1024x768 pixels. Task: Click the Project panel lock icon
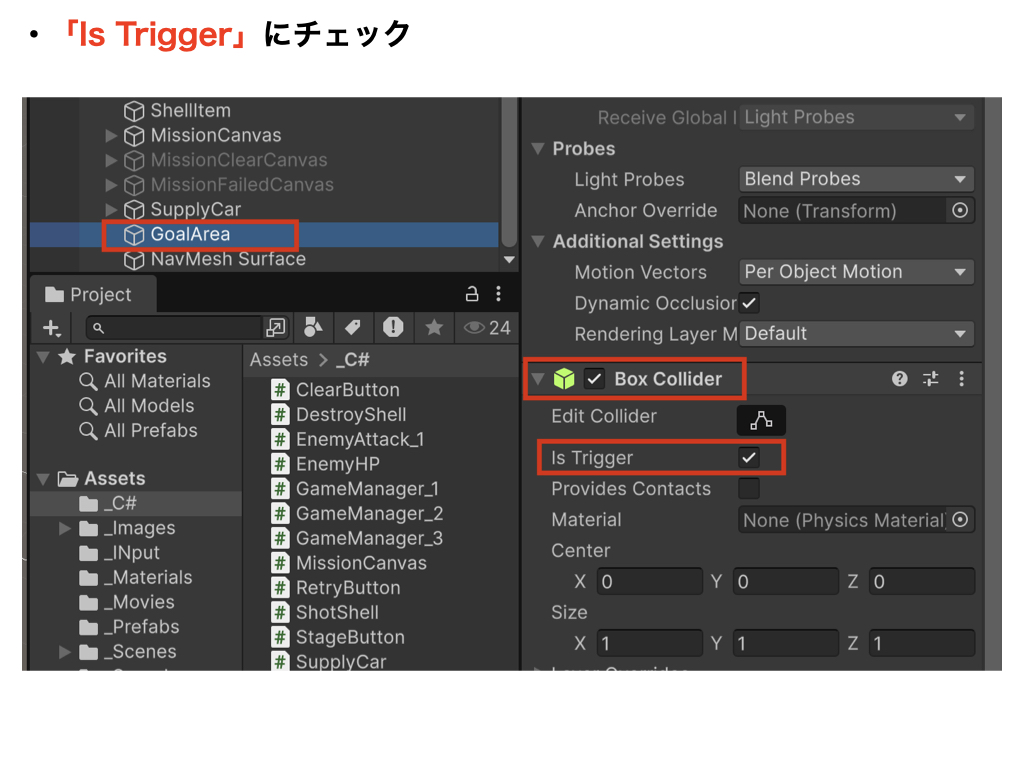point(471,294)
